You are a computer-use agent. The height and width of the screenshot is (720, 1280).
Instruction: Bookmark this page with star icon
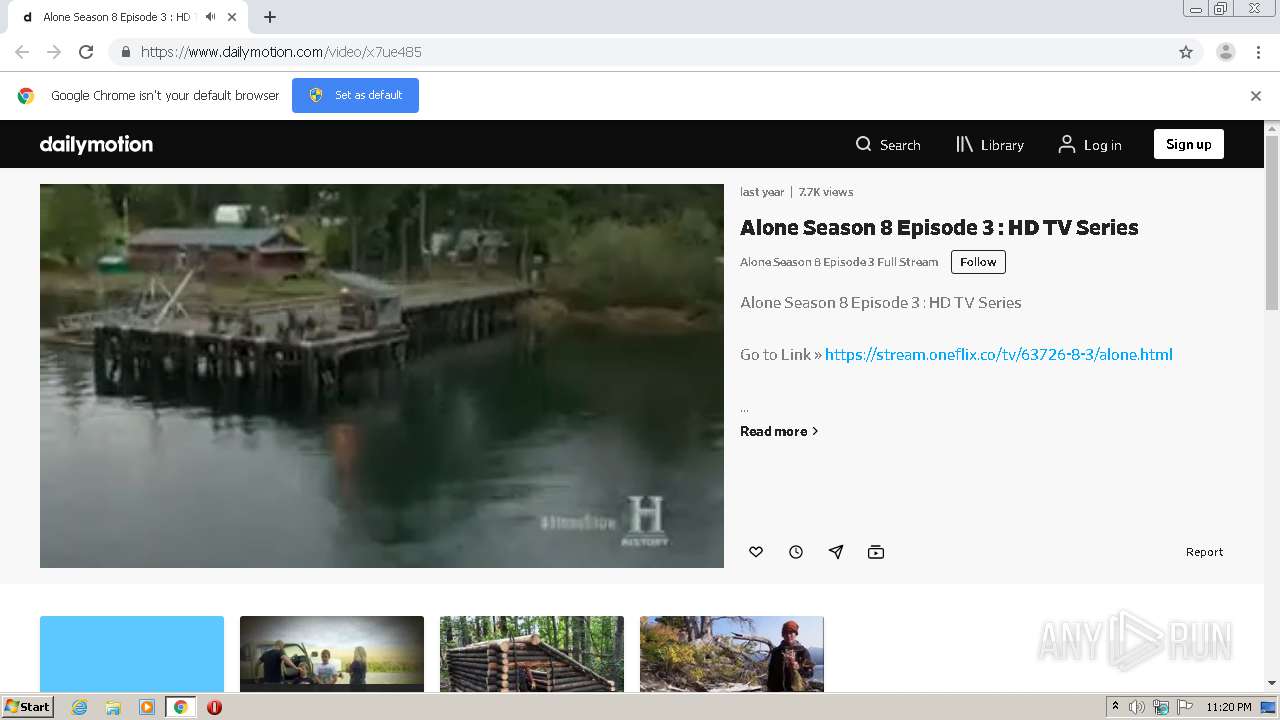[1186, 52]
